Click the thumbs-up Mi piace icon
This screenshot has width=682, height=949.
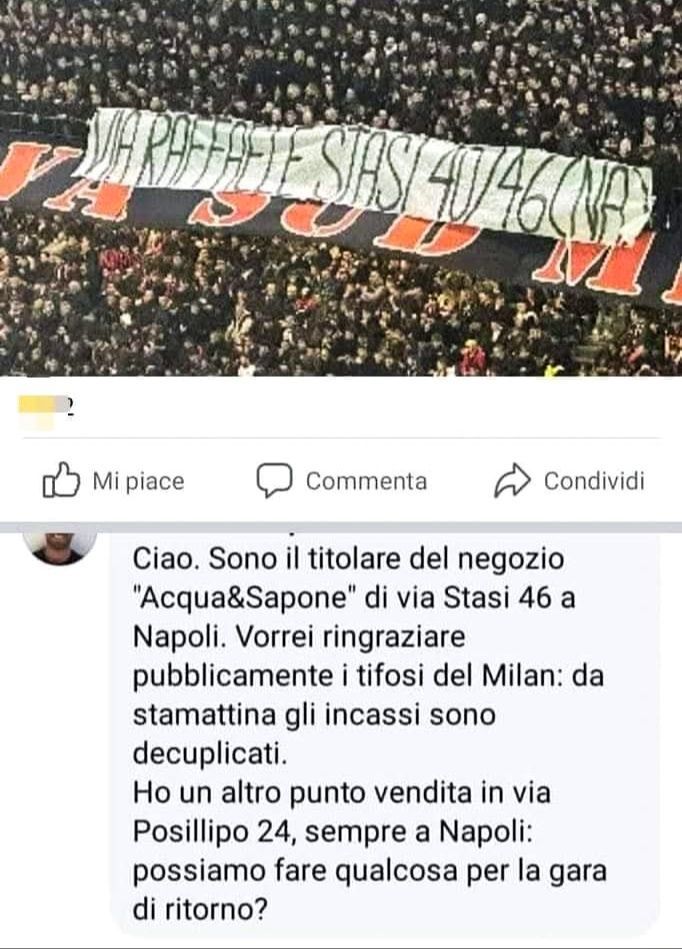61,481
